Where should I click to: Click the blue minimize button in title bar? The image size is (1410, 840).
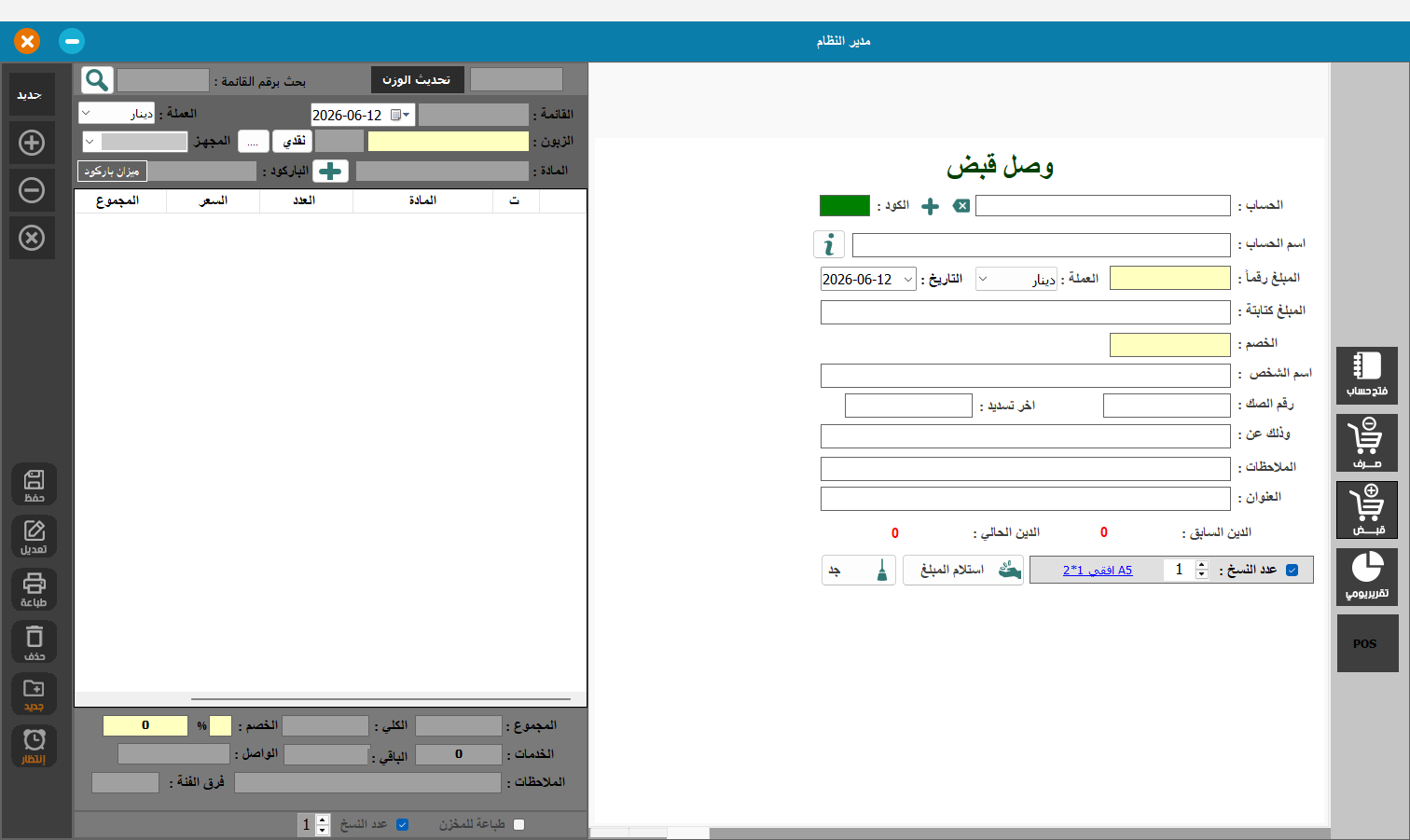click(72, 41)
